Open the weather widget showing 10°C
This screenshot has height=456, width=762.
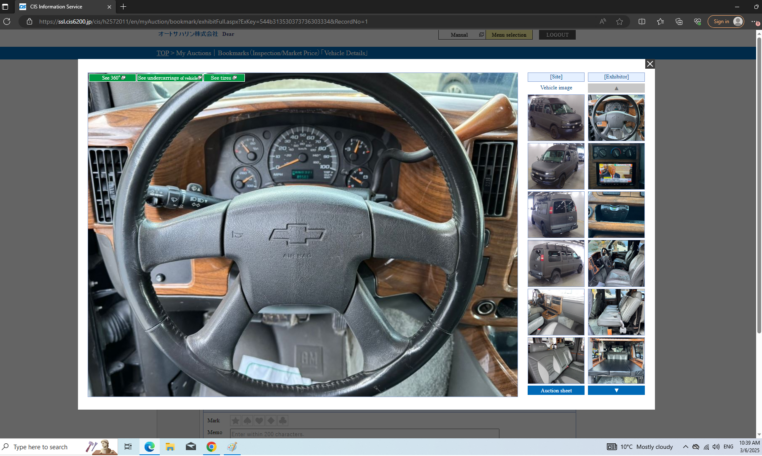tap(640, 447)
